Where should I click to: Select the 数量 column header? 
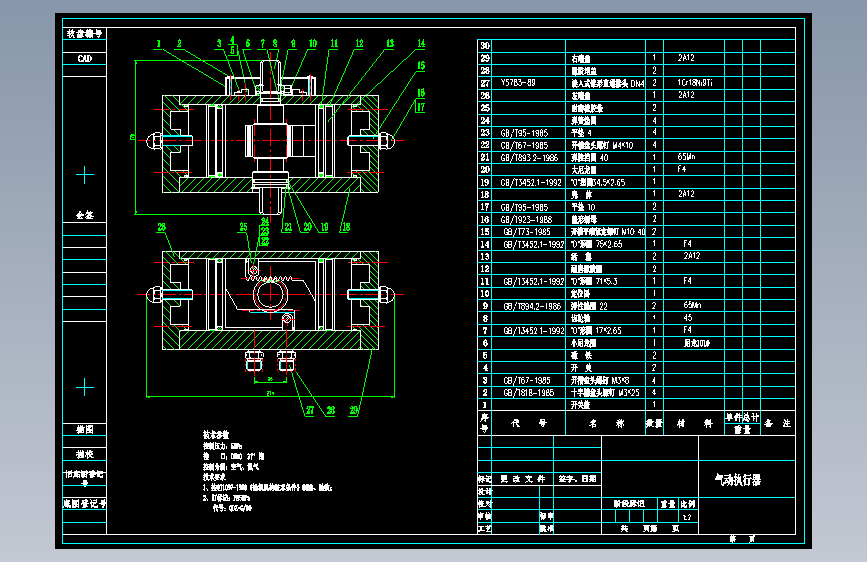654,424
